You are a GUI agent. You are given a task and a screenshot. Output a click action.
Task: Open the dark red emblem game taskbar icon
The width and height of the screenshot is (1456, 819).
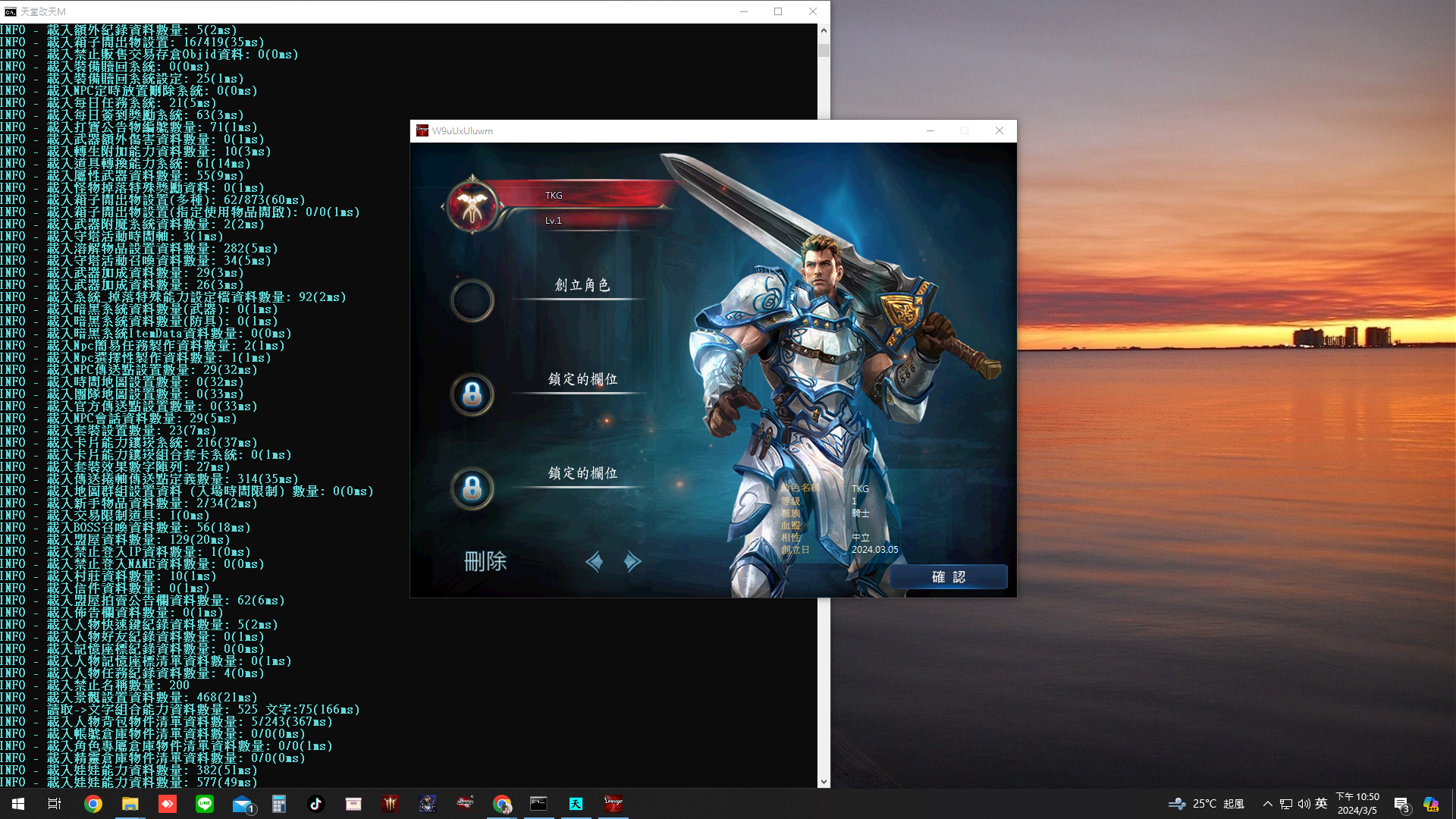tap(391, 804)
